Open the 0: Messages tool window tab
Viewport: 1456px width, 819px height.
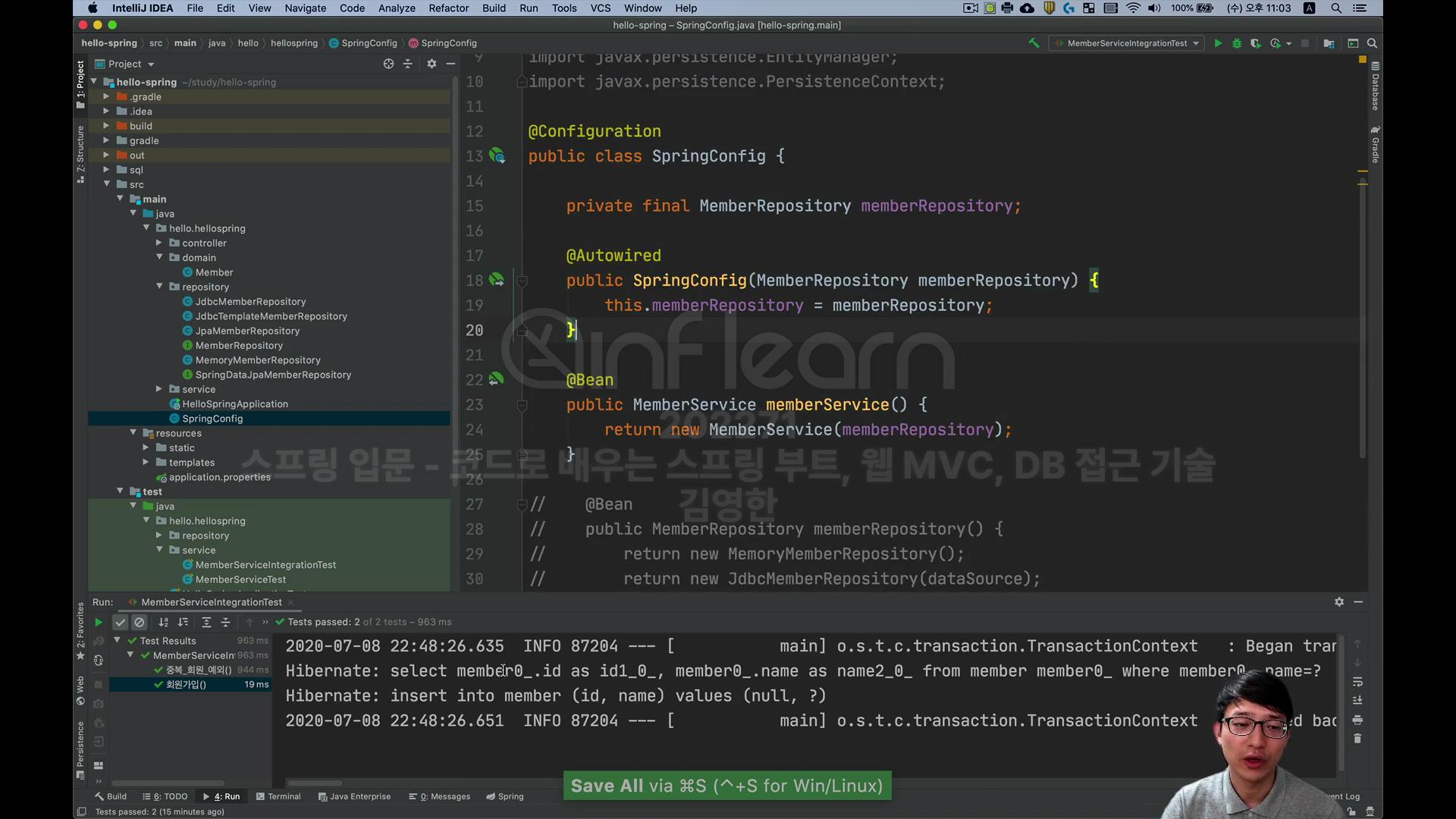pyautogui.click(x=440, y=796)
